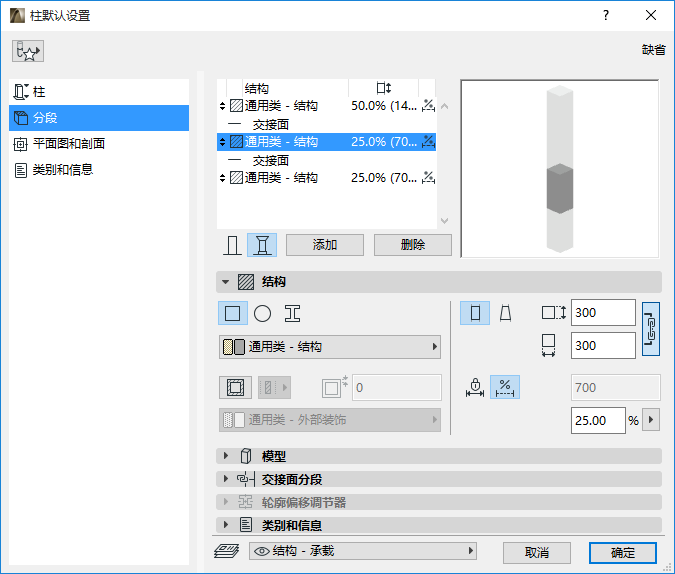Click veneer thickness field showing 0

click(397, 388)
